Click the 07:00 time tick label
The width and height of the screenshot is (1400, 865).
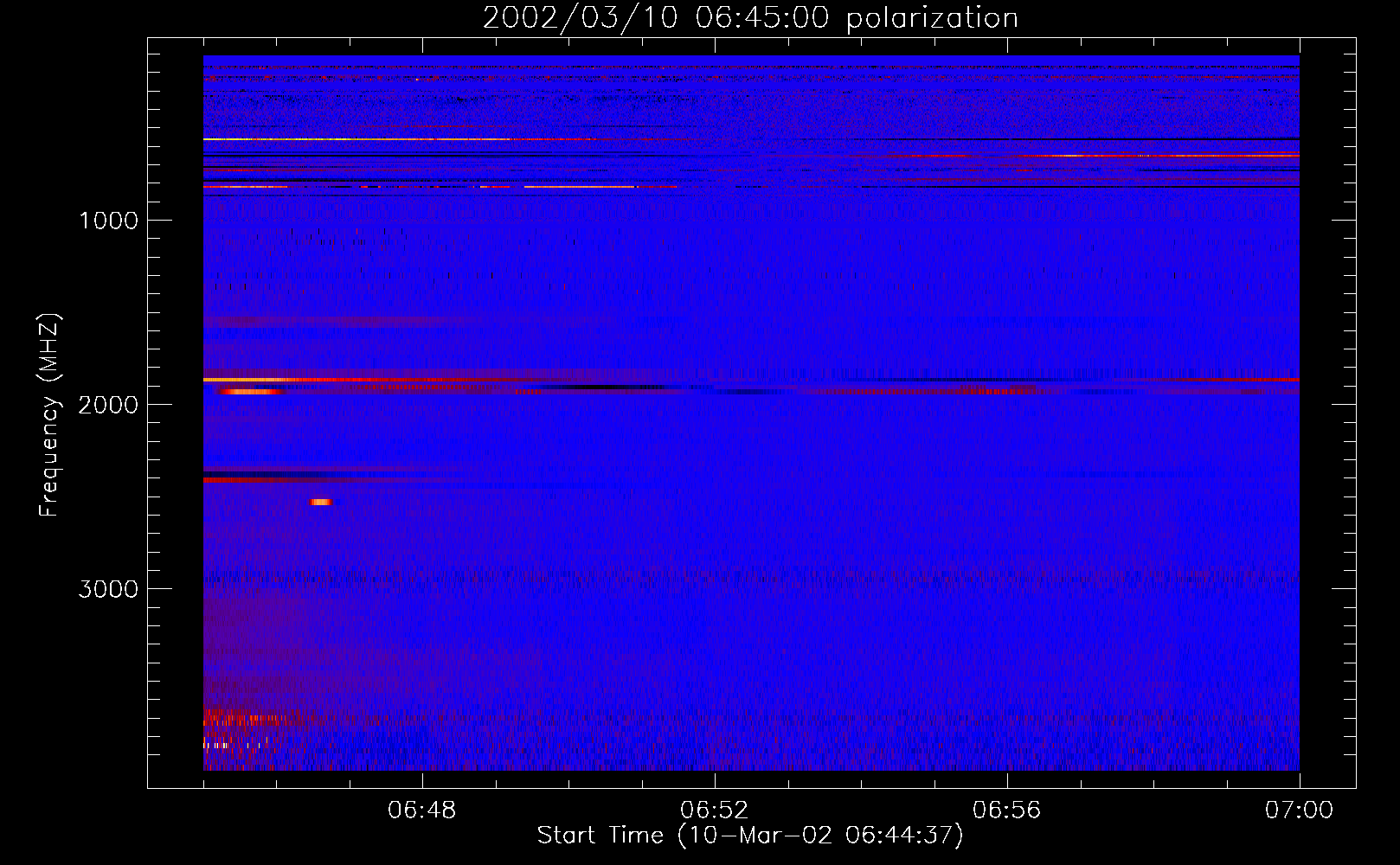click(1299, 811)
